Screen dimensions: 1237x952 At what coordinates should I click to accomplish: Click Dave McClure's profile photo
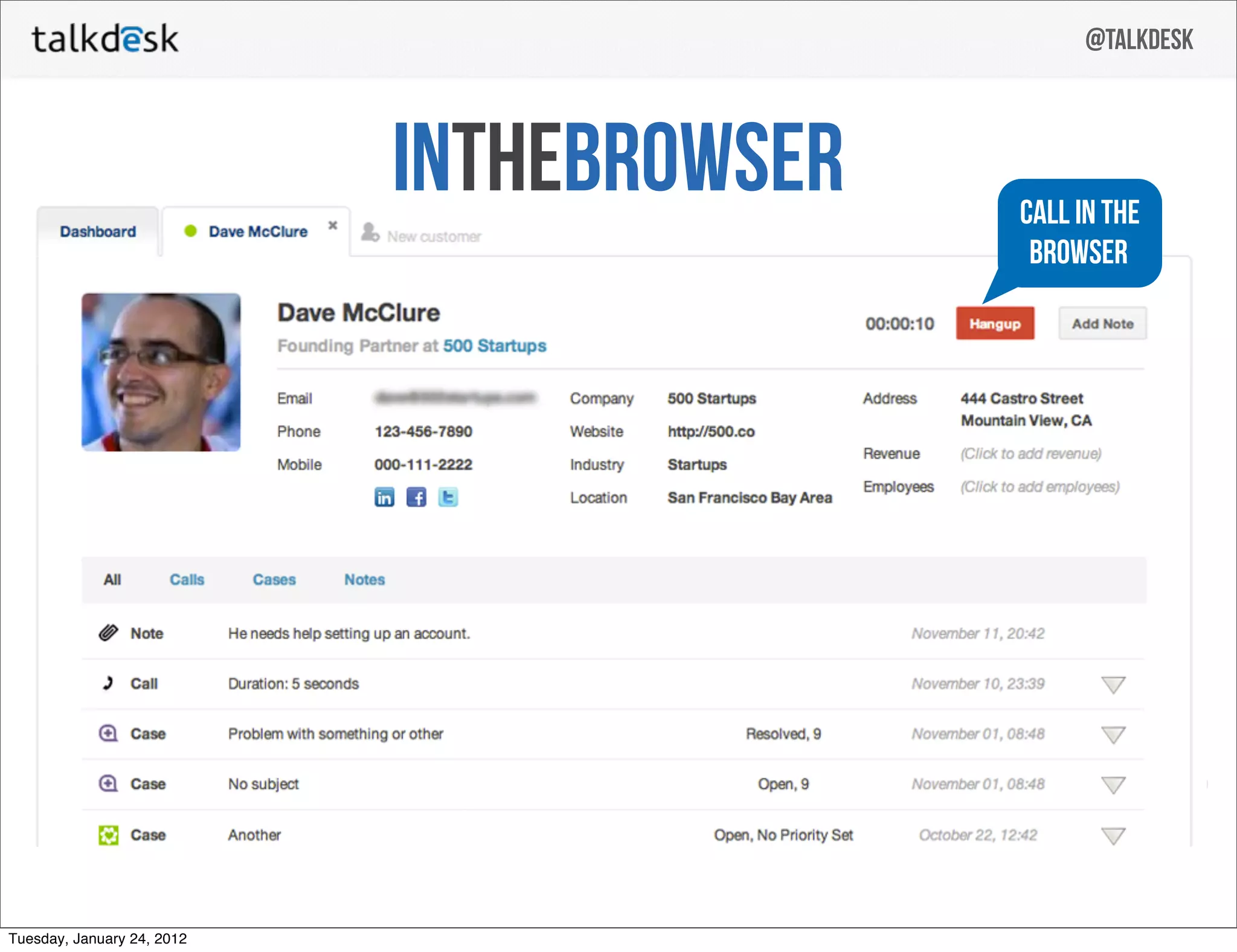click(161, 372)
